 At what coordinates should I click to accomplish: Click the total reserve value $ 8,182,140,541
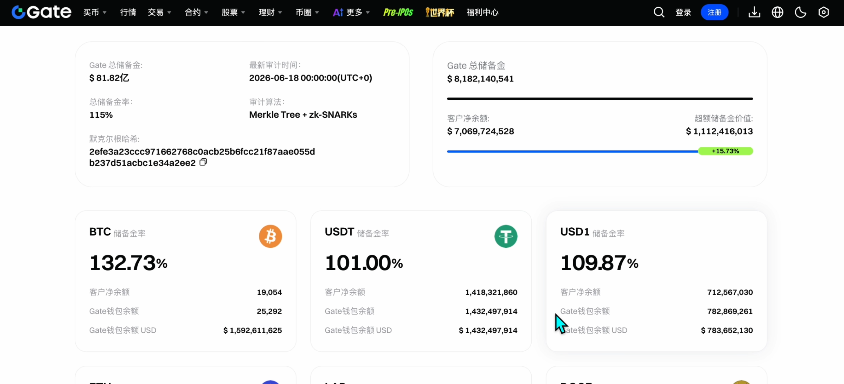[x=480, y=79]
